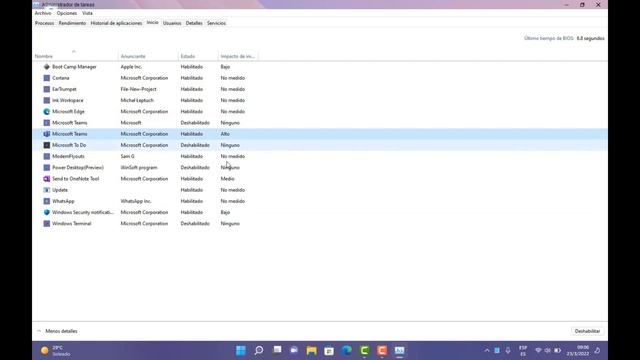The height and width of the screenshot is (360, 640).
Task: Click the Windows Terminal entry icon
Action: tap(47, 224)
